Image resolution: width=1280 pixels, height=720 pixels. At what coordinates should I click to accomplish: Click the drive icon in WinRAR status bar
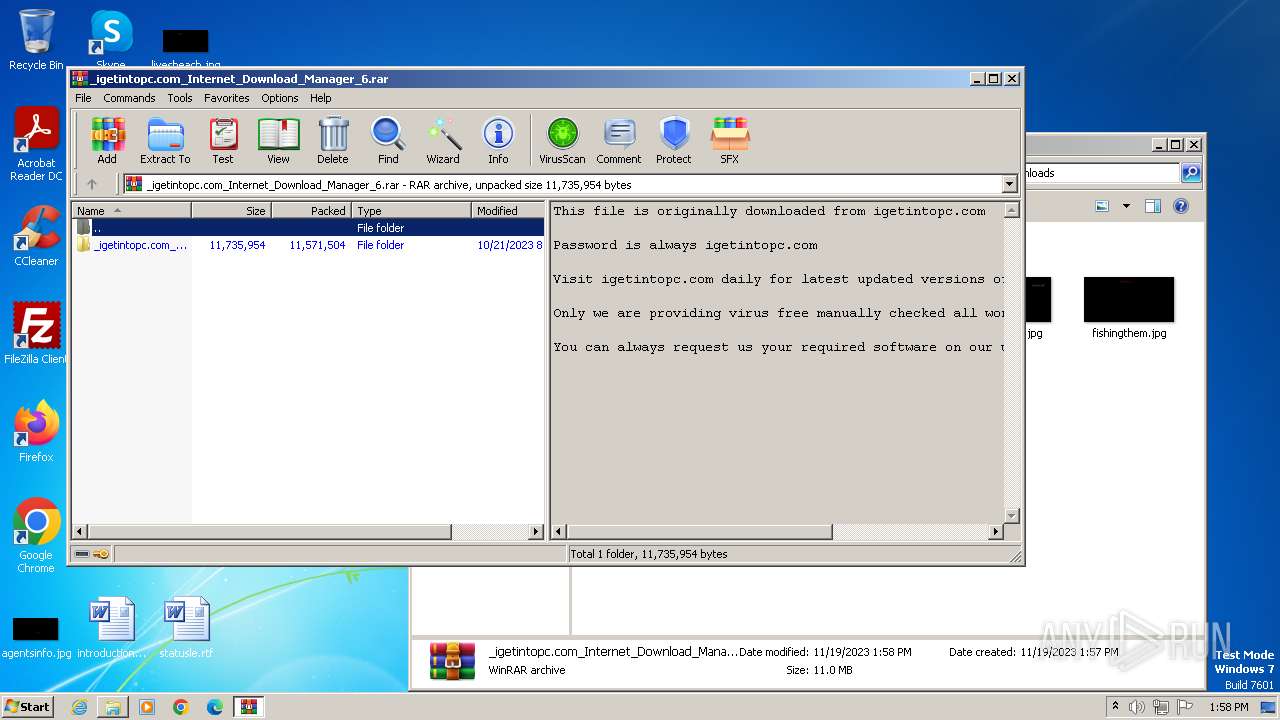point(82,554)
